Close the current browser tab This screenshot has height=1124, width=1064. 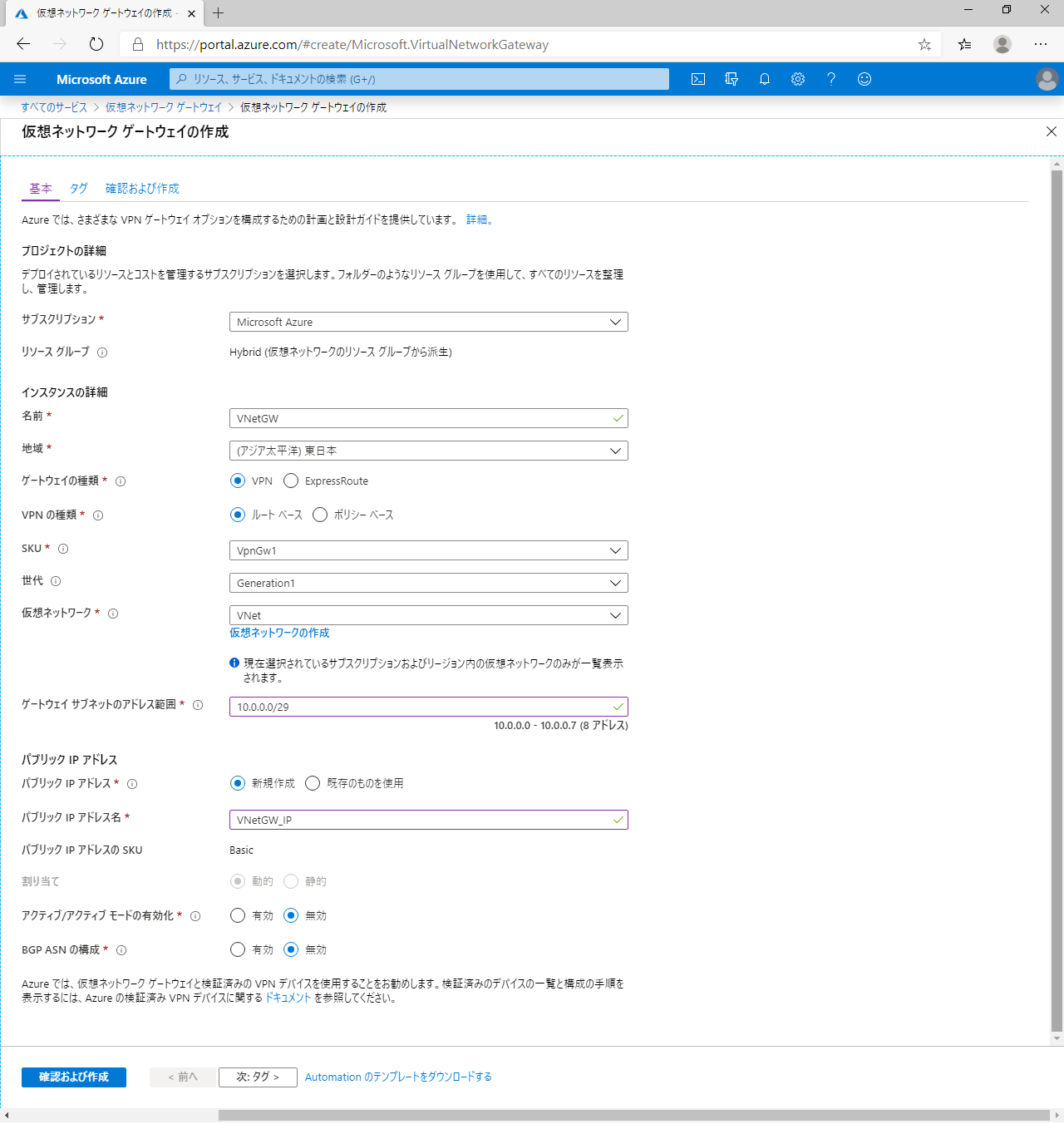(192, 13)
